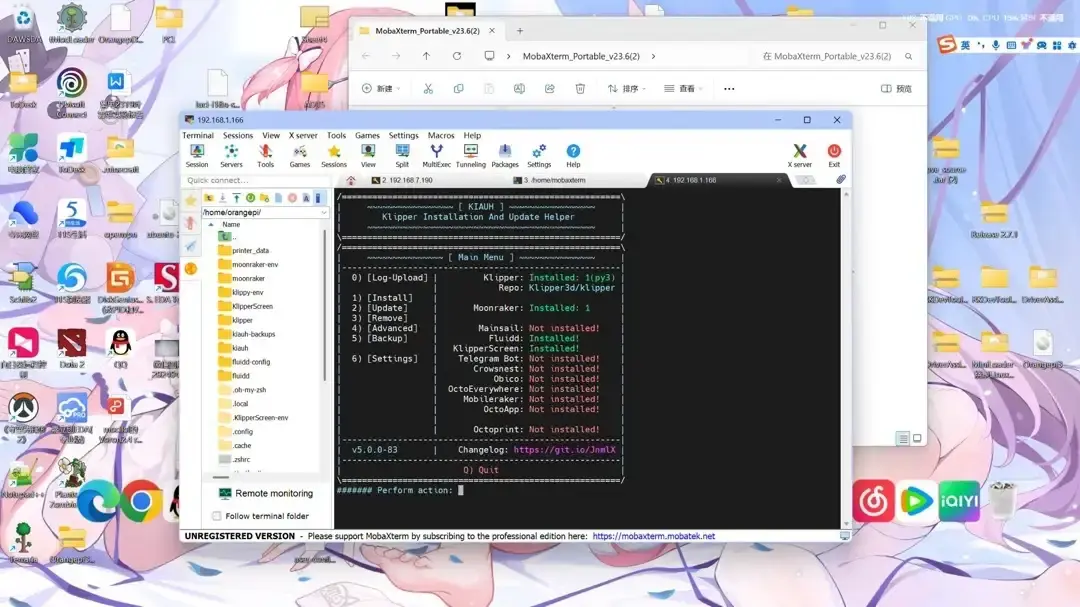Split the terminal with Split icon
1080x607 pixels.
point(402,156)
